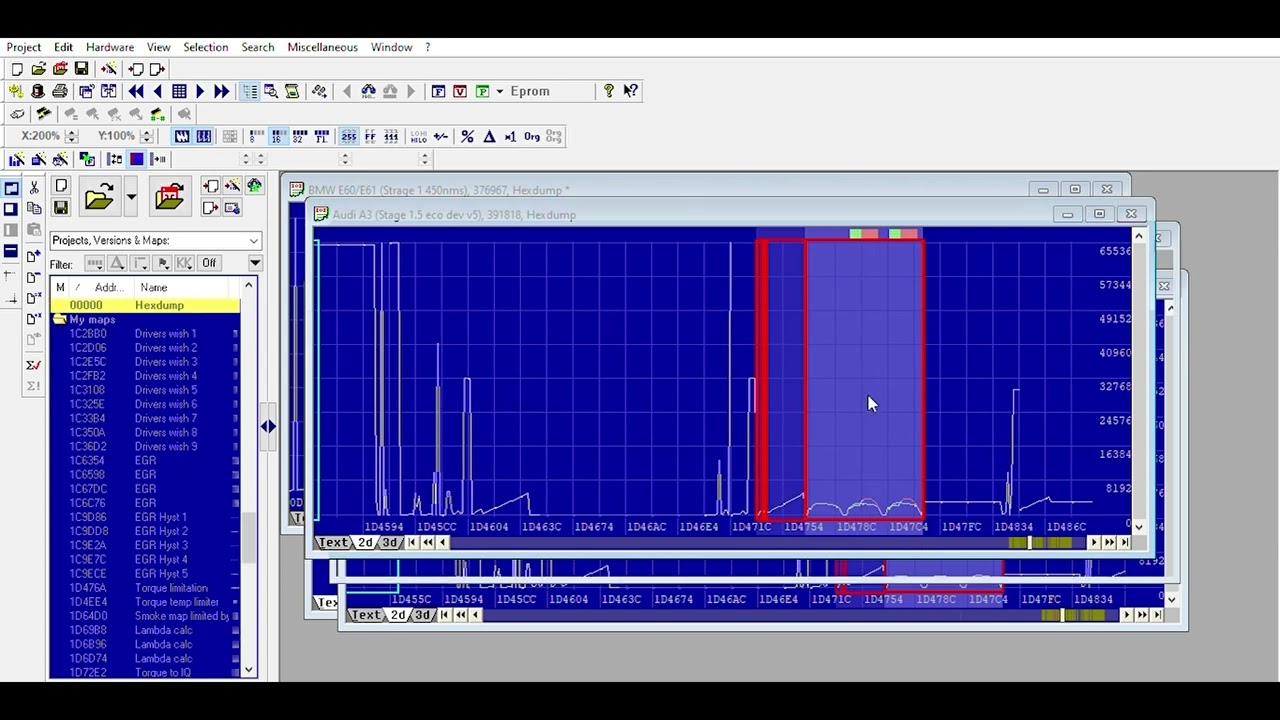Toggle the 255 decimal number format
1280x720 pixels.
click(348, 136)
